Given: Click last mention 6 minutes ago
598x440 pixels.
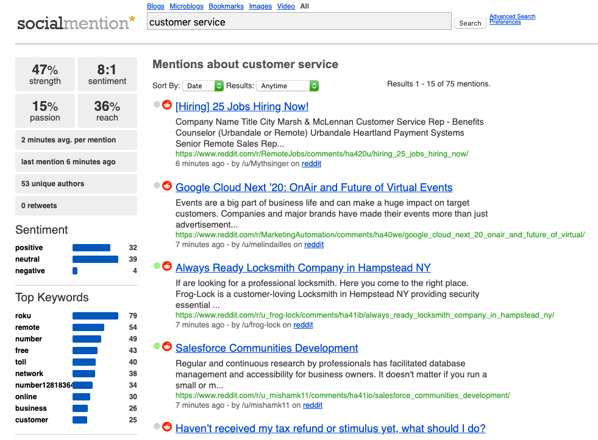Looking at the screenshot, I should pos(76,162).
